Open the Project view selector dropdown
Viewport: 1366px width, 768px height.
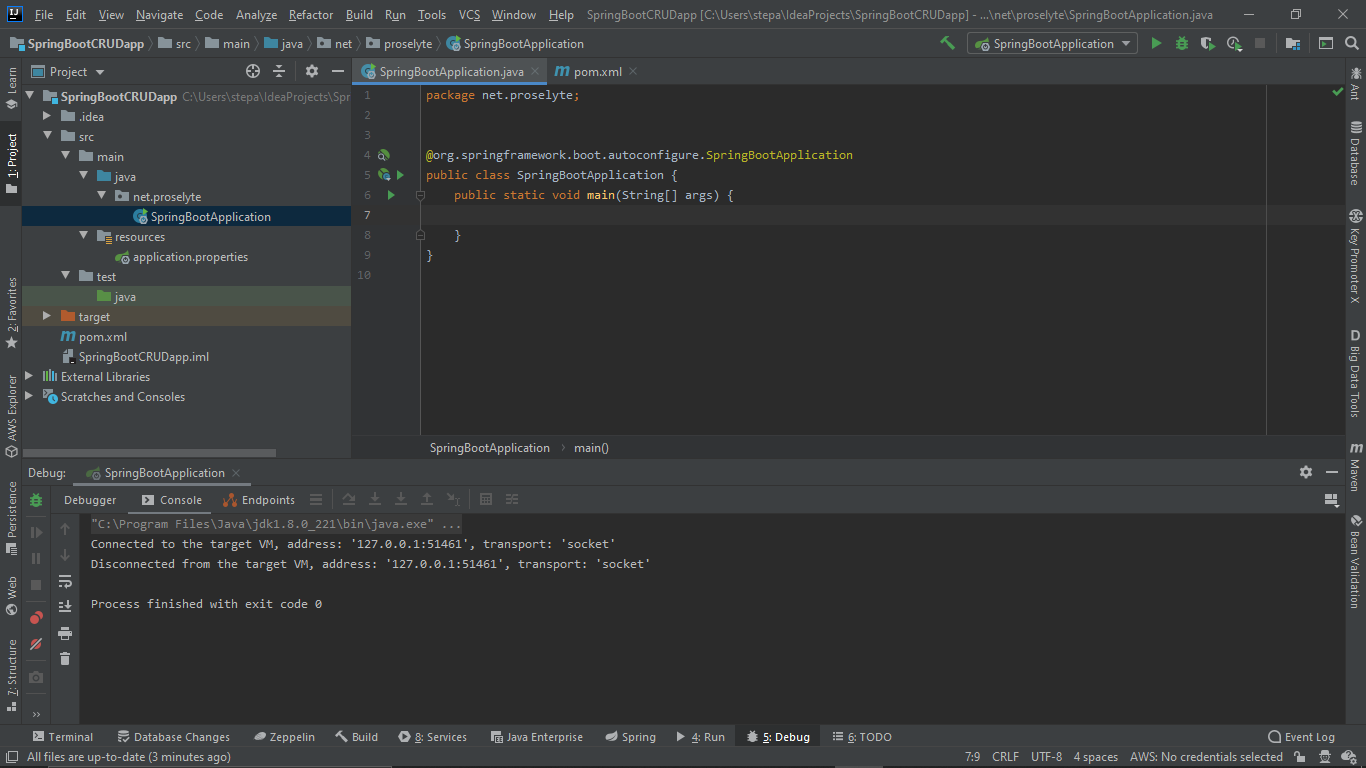coord(68,71)
